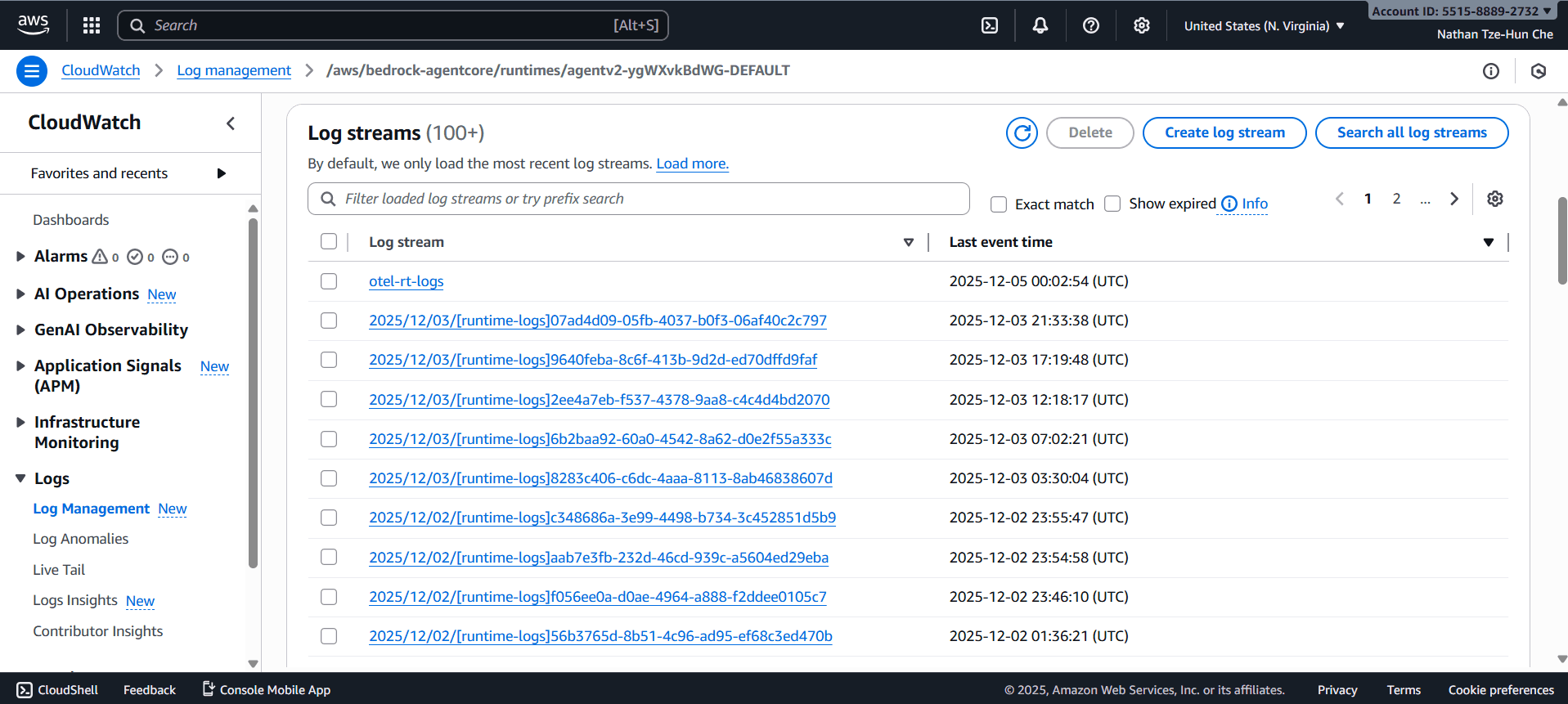This screenshot has height=704, width=1568.
Task: Open the Feedback link in footer
Action: pos(150,690)
